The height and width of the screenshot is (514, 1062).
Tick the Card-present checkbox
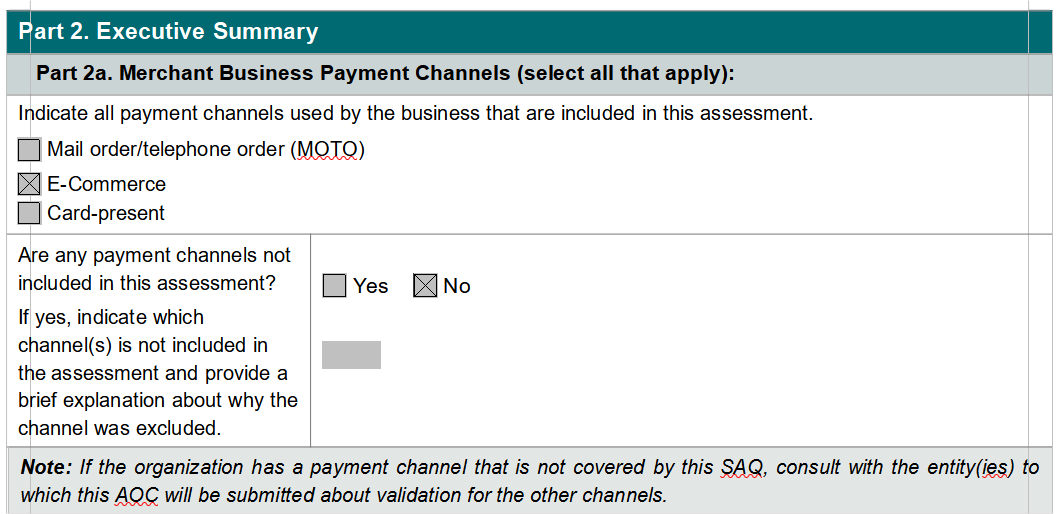[29, 213]
